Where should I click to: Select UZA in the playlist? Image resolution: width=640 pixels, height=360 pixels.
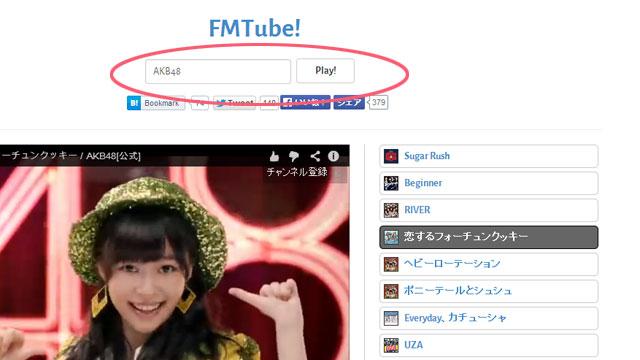pyautogui.click(x=489, y=345)
